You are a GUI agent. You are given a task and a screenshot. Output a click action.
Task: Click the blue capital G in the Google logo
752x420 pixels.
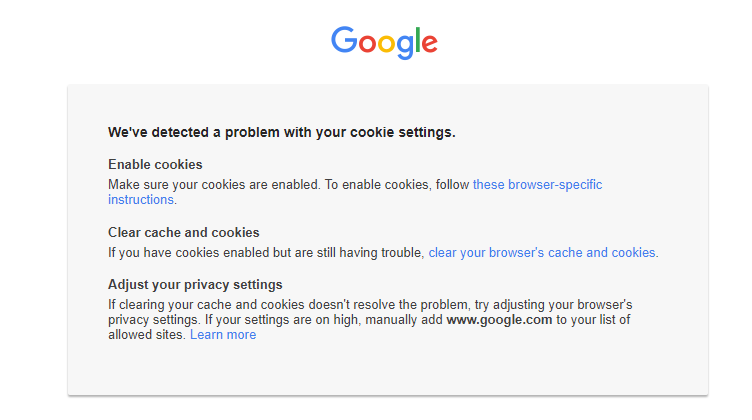click(x=345, y=39)
